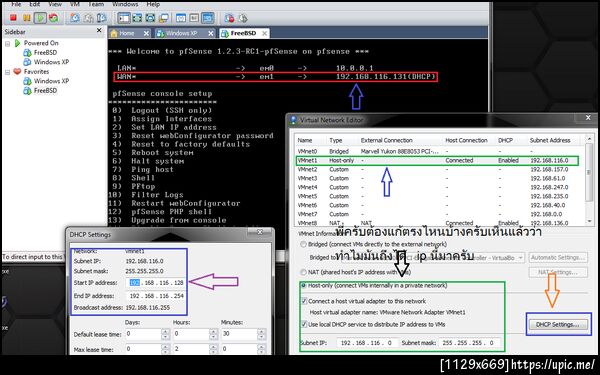Click Default lease time Minutes stepper arrows
Image resolution: width=600 pixels, height=375 pixels.
coord(262,334)
